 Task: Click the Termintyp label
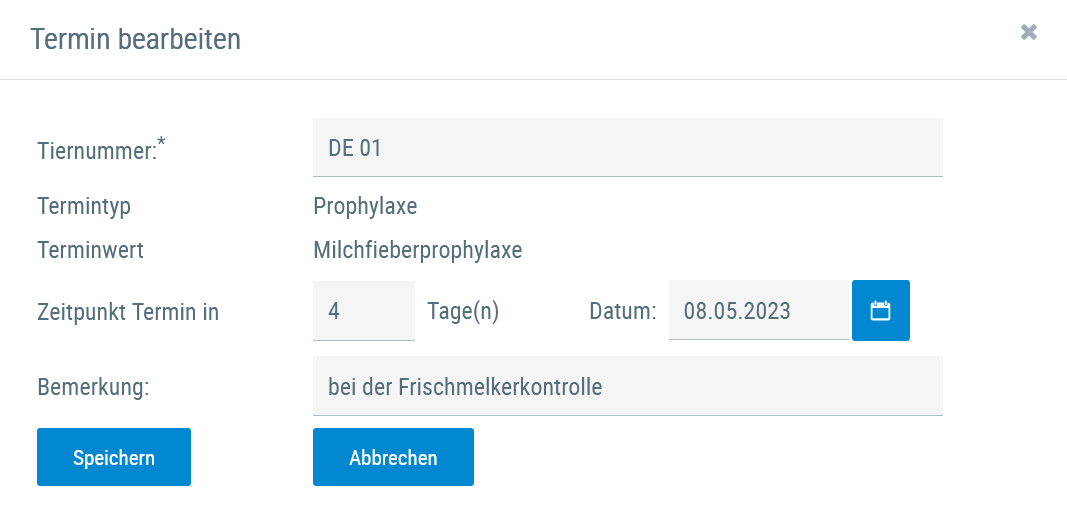click(x=84, y=207)
